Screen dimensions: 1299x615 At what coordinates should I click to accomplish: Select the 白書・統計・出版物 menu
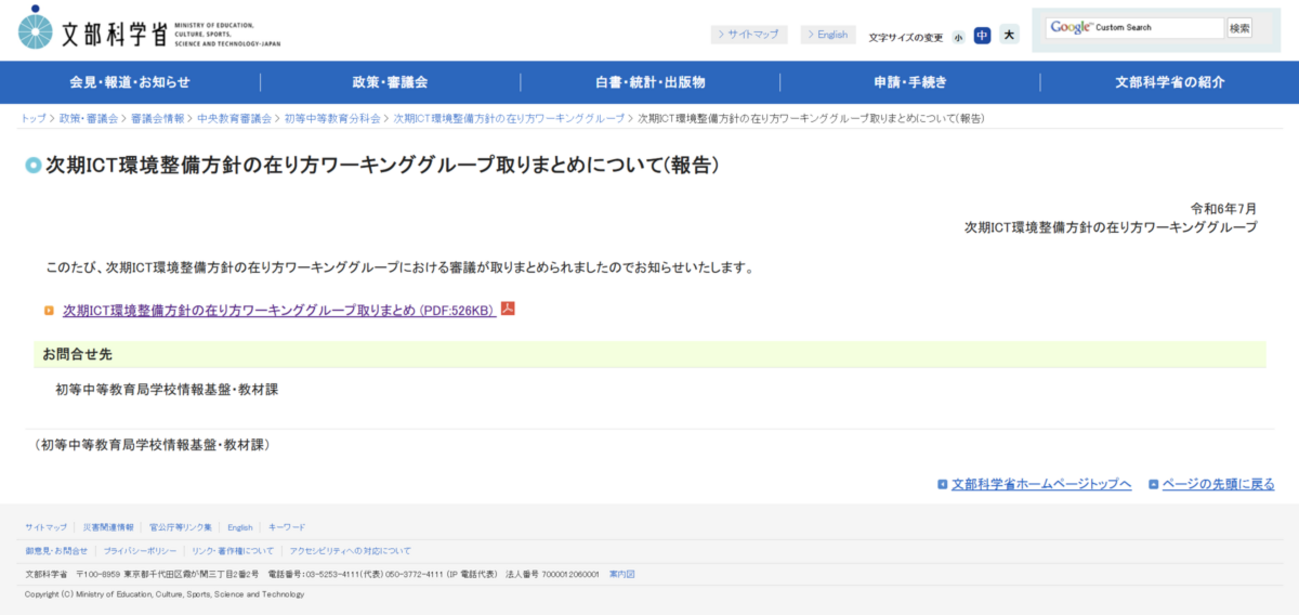(x=650, y=82)
